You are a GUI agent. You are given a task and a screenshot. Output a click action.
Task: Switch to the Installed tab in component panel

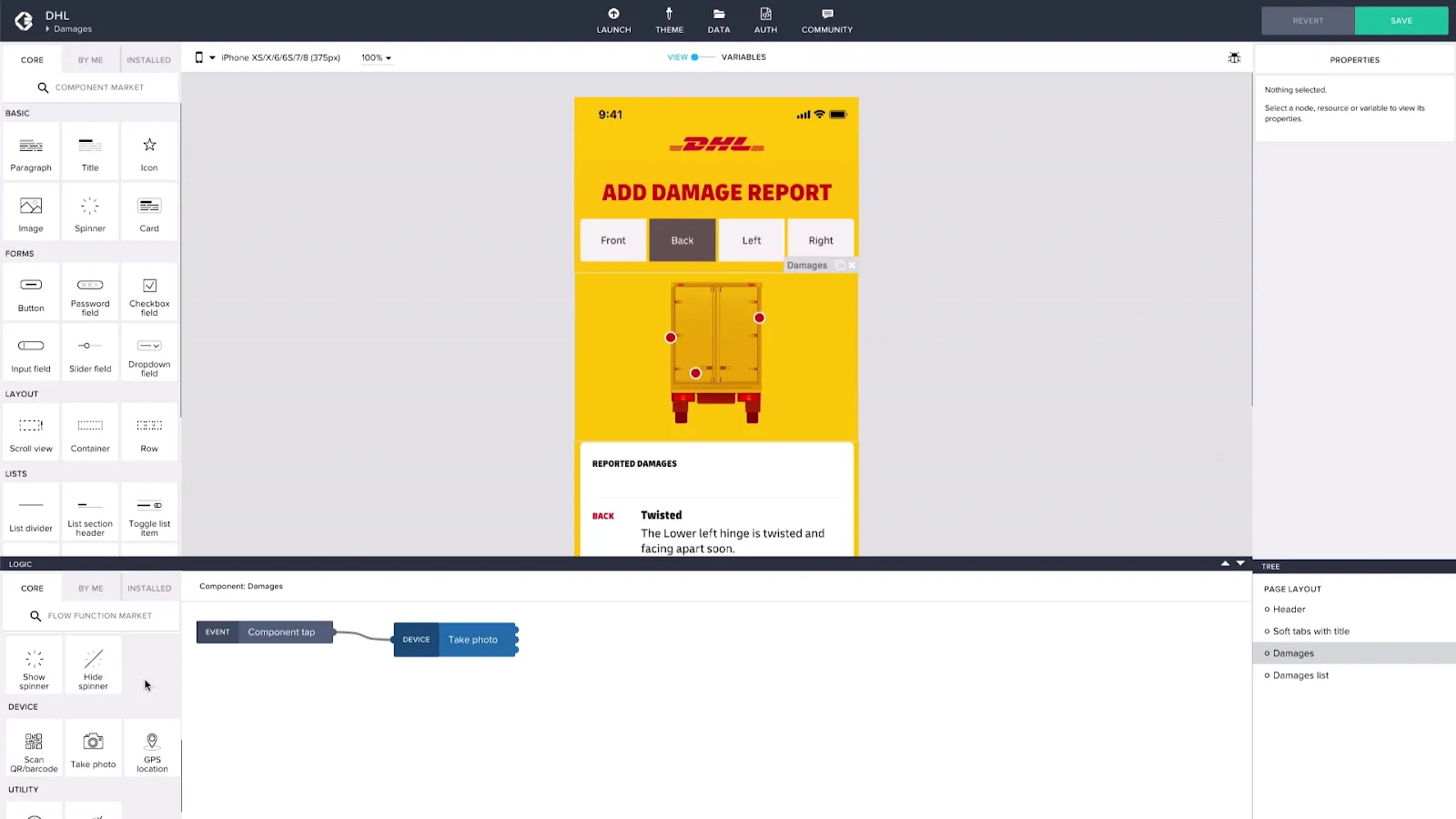coord(148,60)
